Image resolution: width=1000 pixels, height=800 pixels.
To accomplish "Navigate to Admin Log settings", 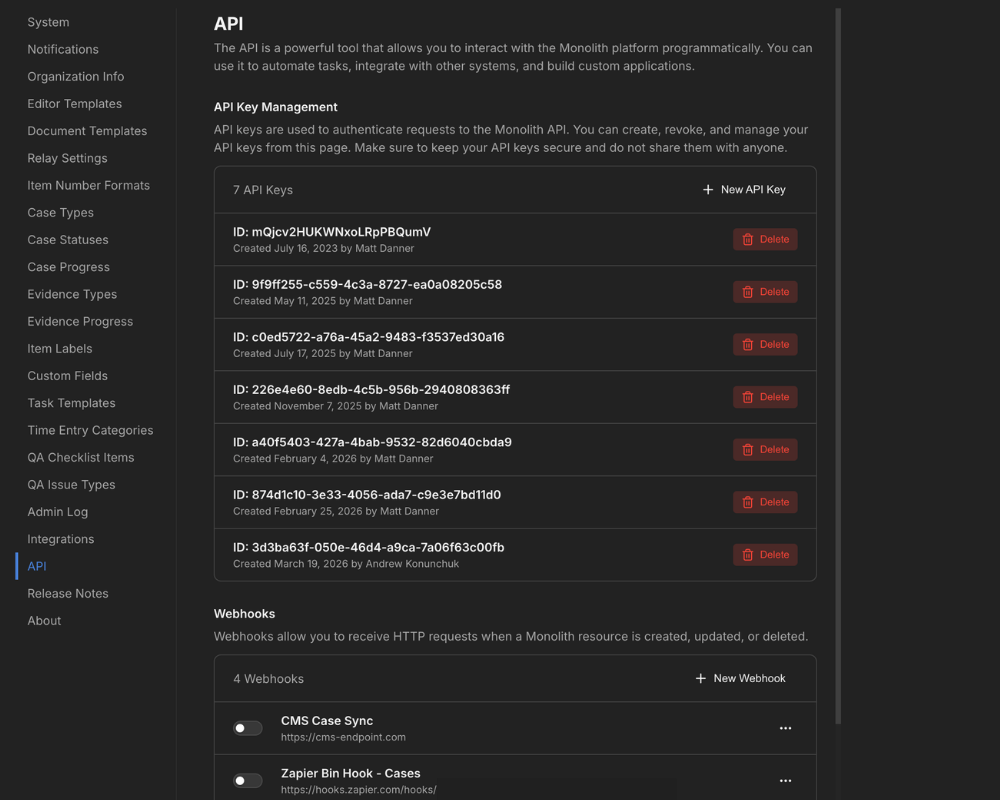I will point(59,511).
